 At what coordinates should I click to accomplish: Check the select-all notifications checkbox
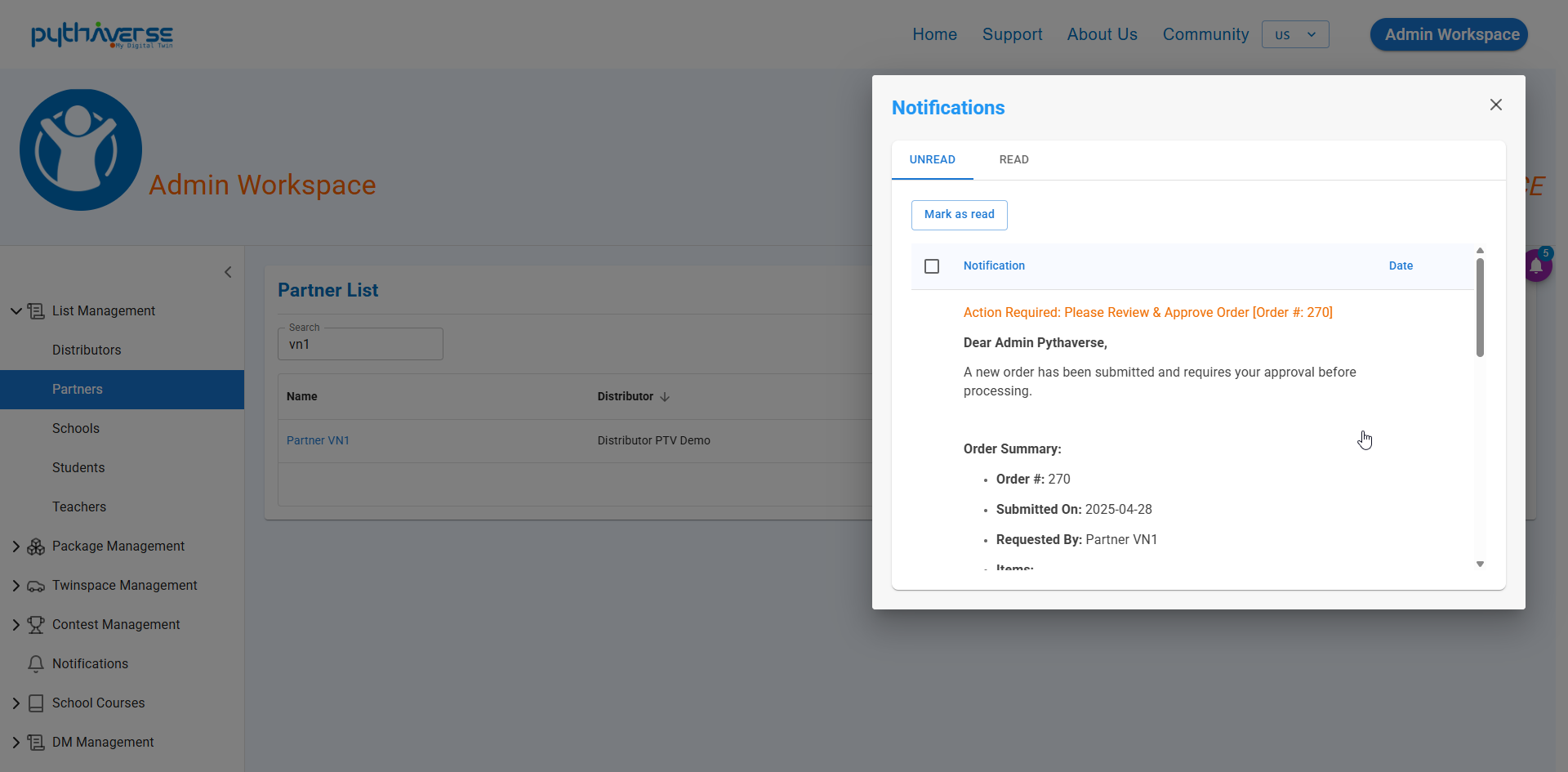932,266
